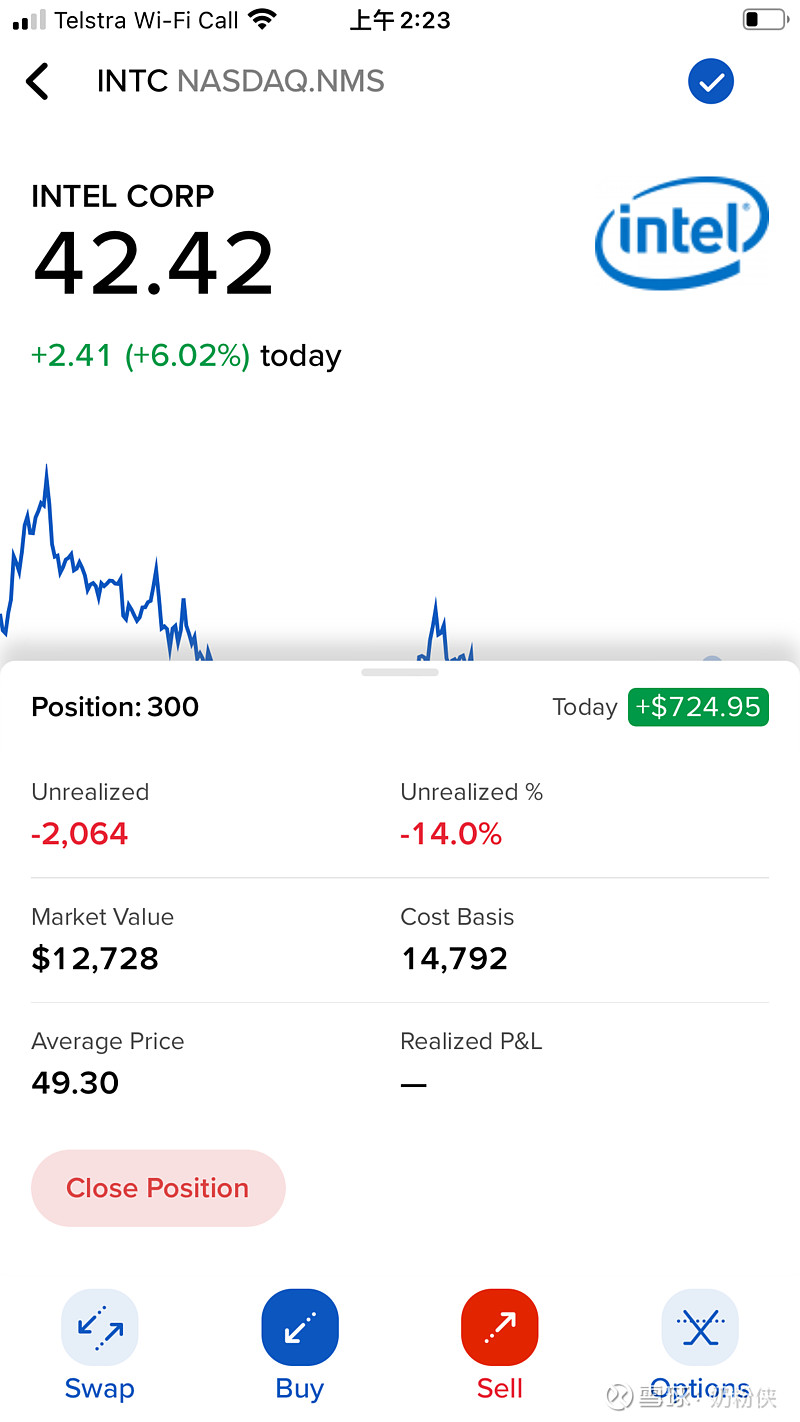Viewport: 800px width, 1422px height.
Task: Expand the position panel drag handle
Action: click(x=400, y=672)
